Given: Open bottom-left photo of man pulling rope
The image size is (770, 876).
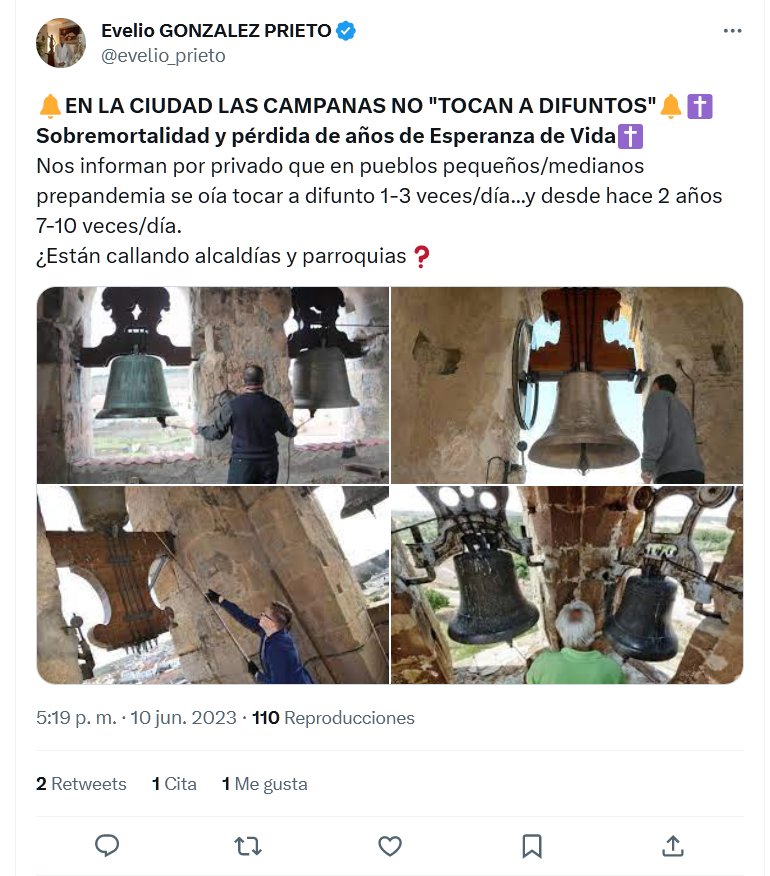Looking at the screenshot, I should coord(213,585).
